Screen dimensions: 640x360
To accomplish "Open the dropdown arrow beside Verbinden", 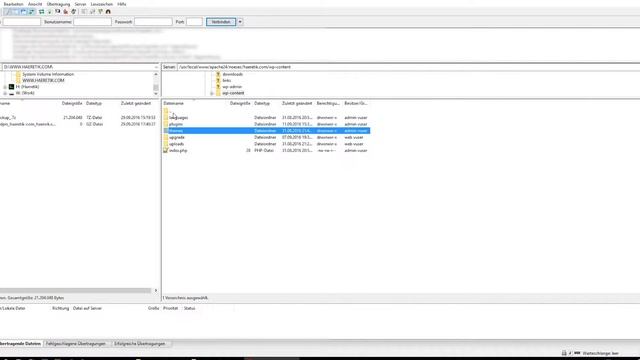I will pos(240,22).
